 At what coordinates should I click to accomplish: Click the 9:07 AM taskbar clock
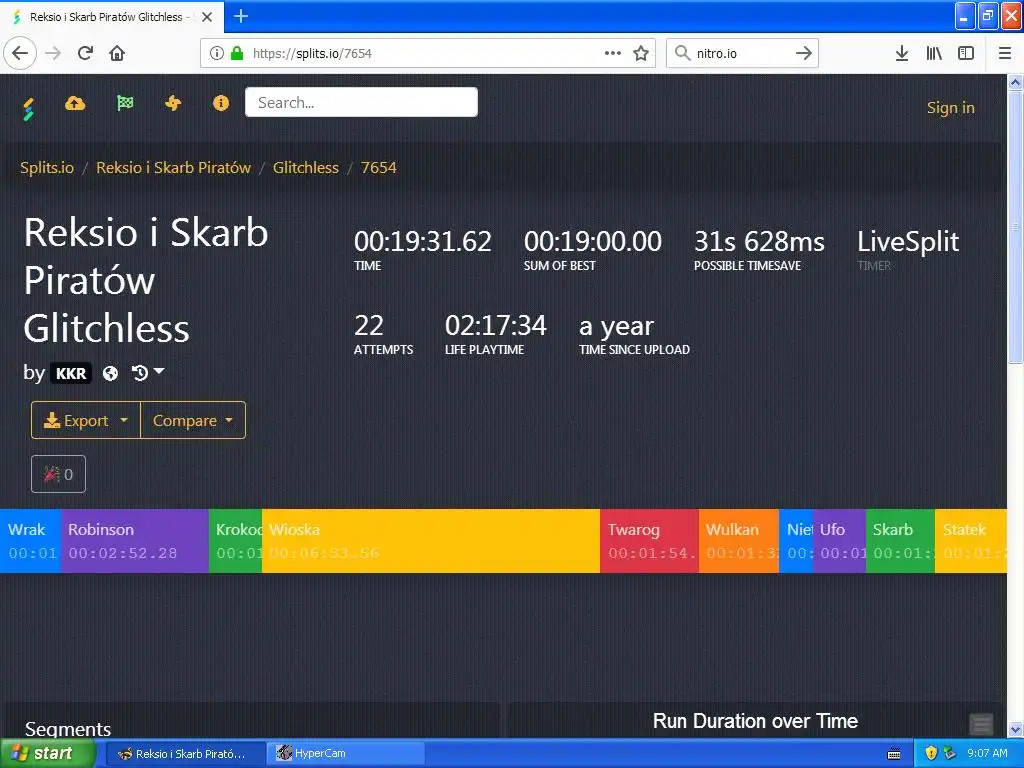(x=987, y=753)
